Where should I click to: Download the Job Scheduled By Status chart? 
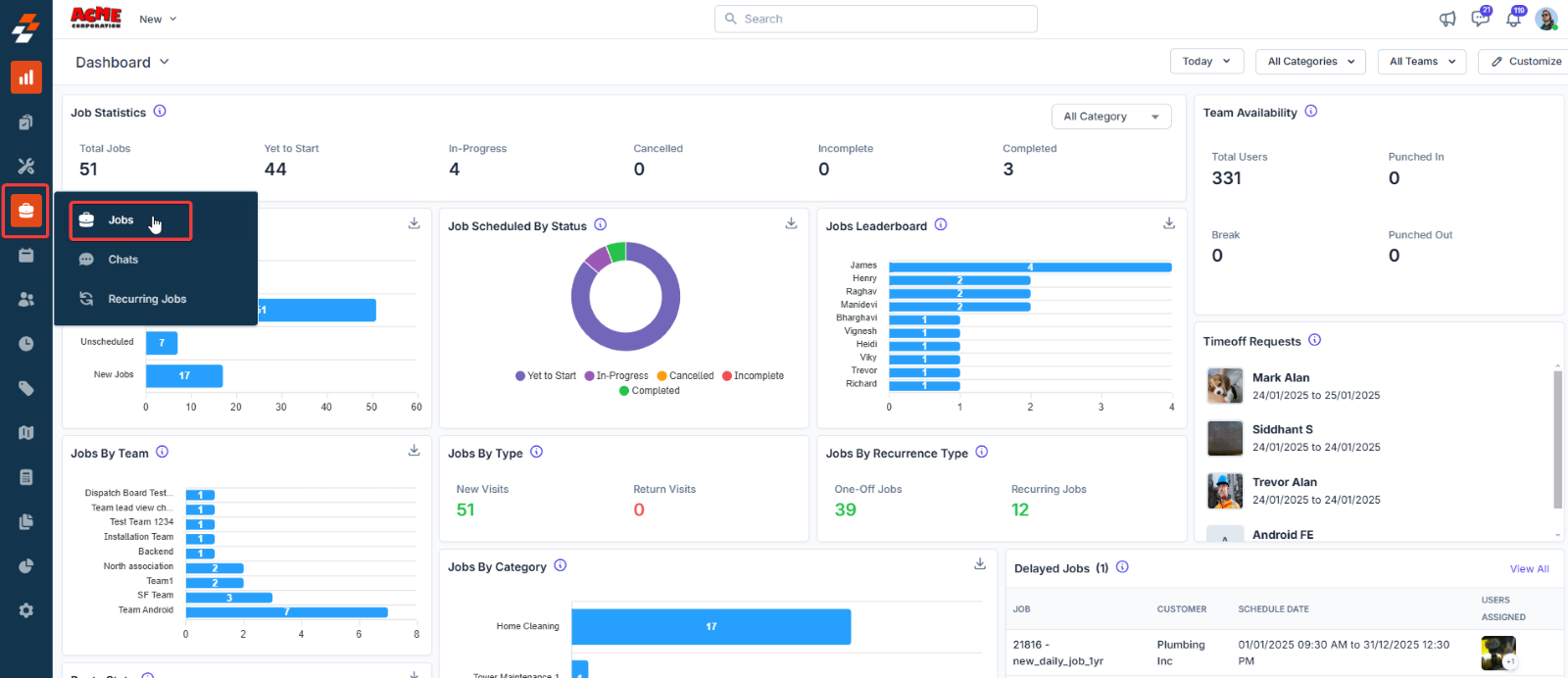pyautogui.click(x=791, y=224)
